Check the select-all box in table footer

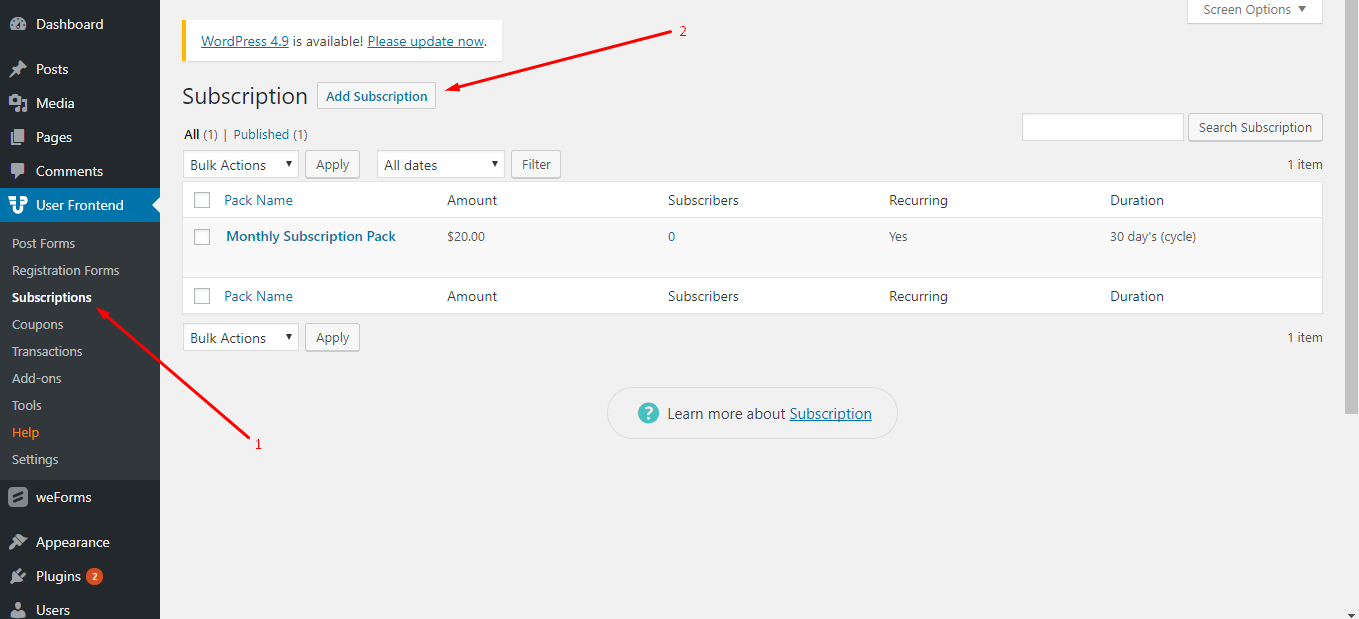point(202,296)
